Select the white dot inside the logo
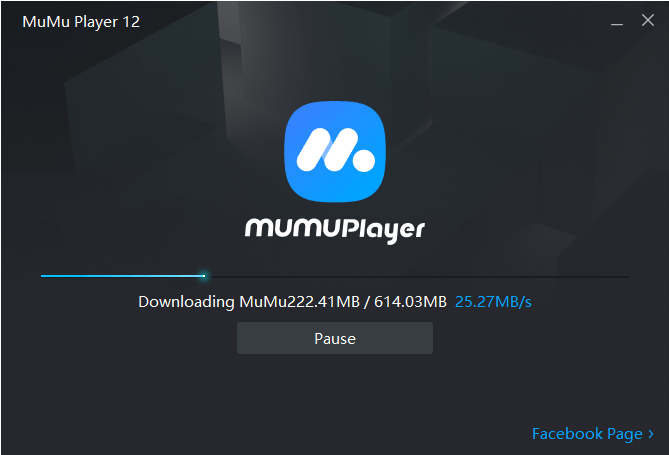 (x=364, y=160)
